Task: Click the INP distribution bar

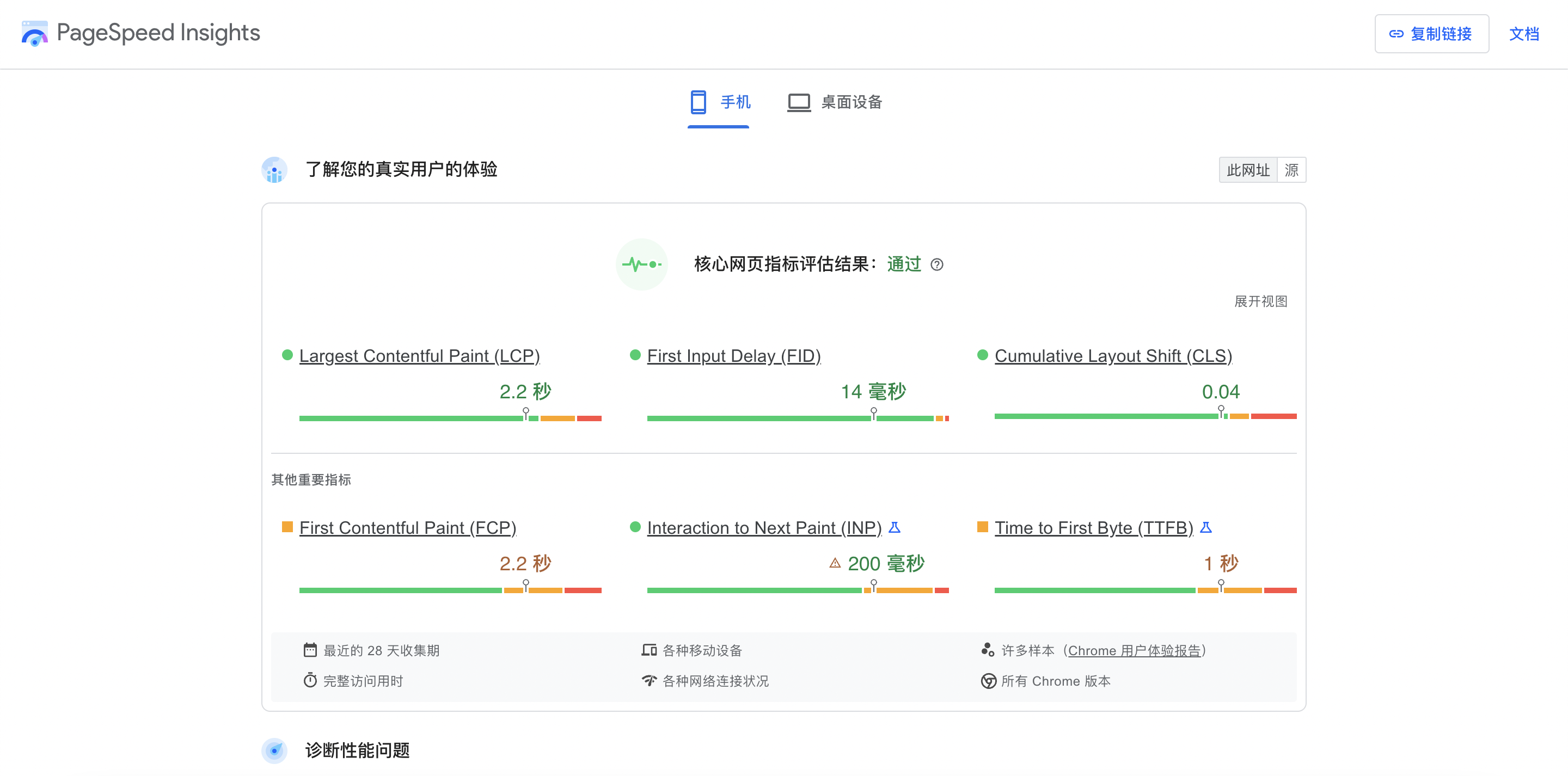Action: click(798, 590)
